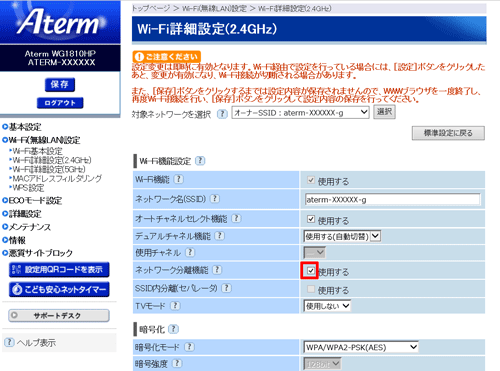
Task: Click help icon for SSID内分離(セパレータ)
Action: [227, 288]
